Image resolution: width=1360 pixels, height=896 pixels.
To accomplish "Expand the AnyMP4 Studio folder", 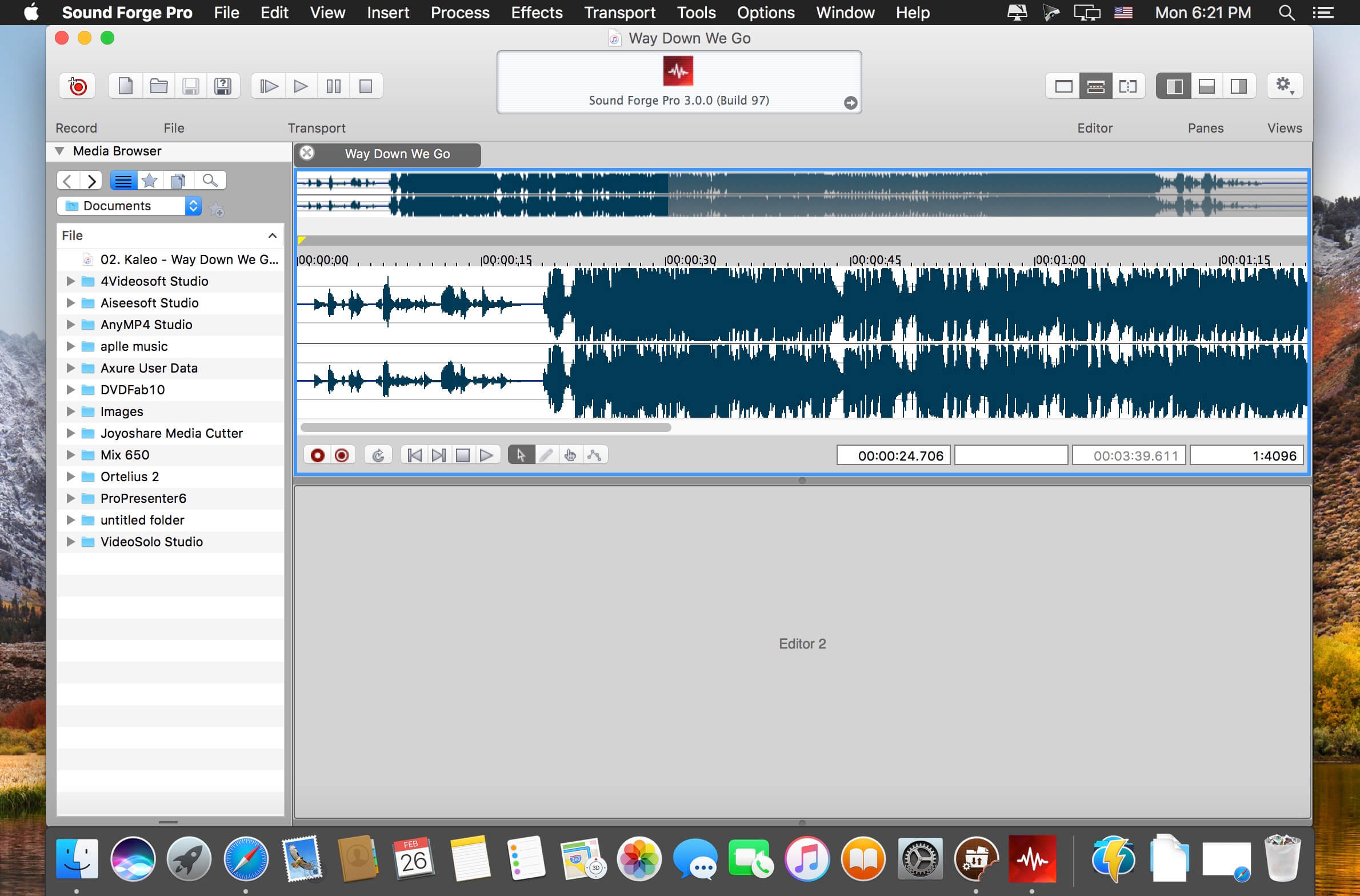I will pyautogui.click(x=70, y=325).
